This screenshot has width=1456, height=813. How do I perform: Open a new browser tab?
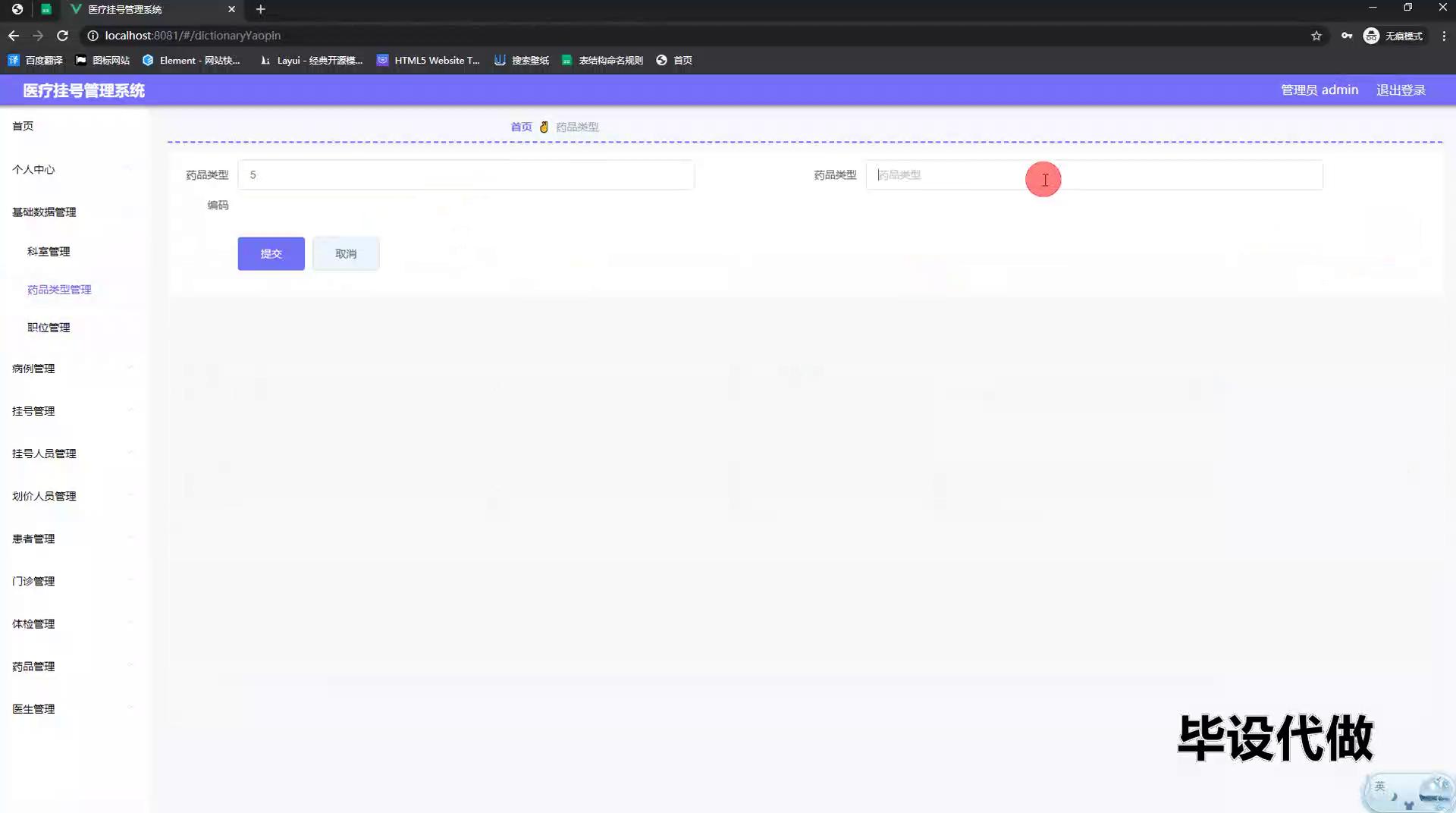coord(260,9)
